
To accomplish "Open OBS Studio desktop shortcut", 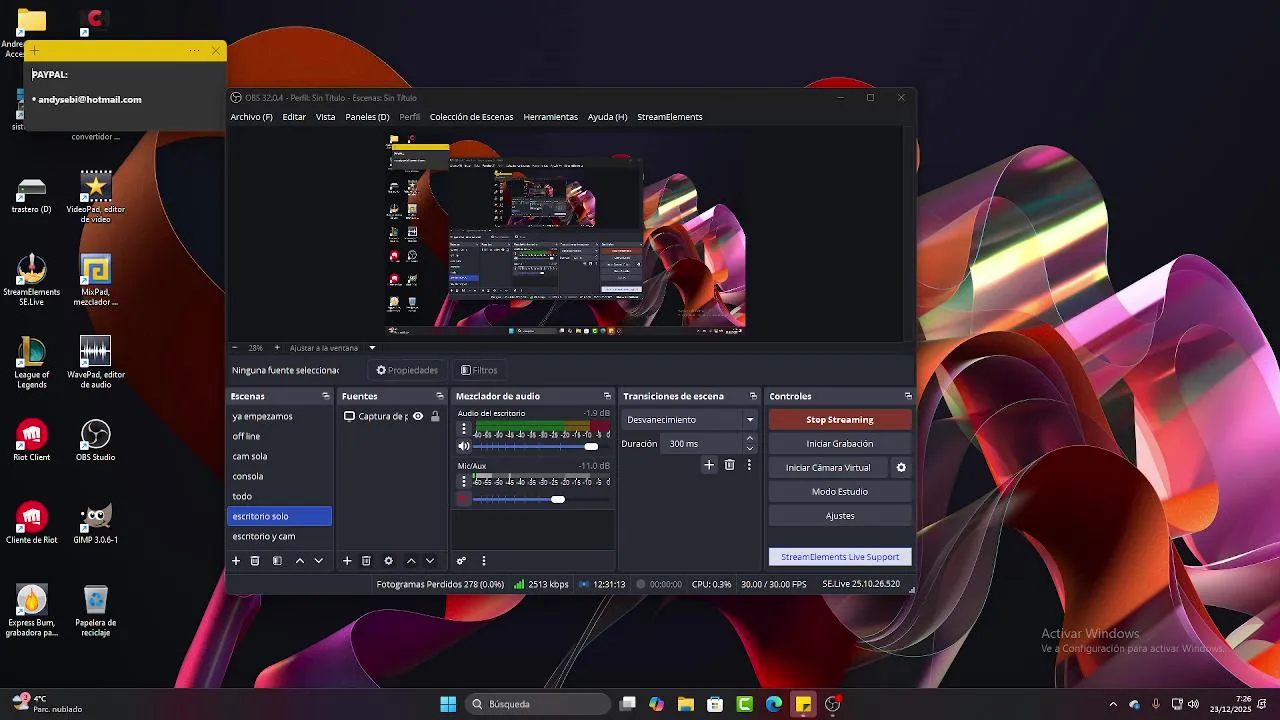I will pyautogui.click(x=95, y=440).
